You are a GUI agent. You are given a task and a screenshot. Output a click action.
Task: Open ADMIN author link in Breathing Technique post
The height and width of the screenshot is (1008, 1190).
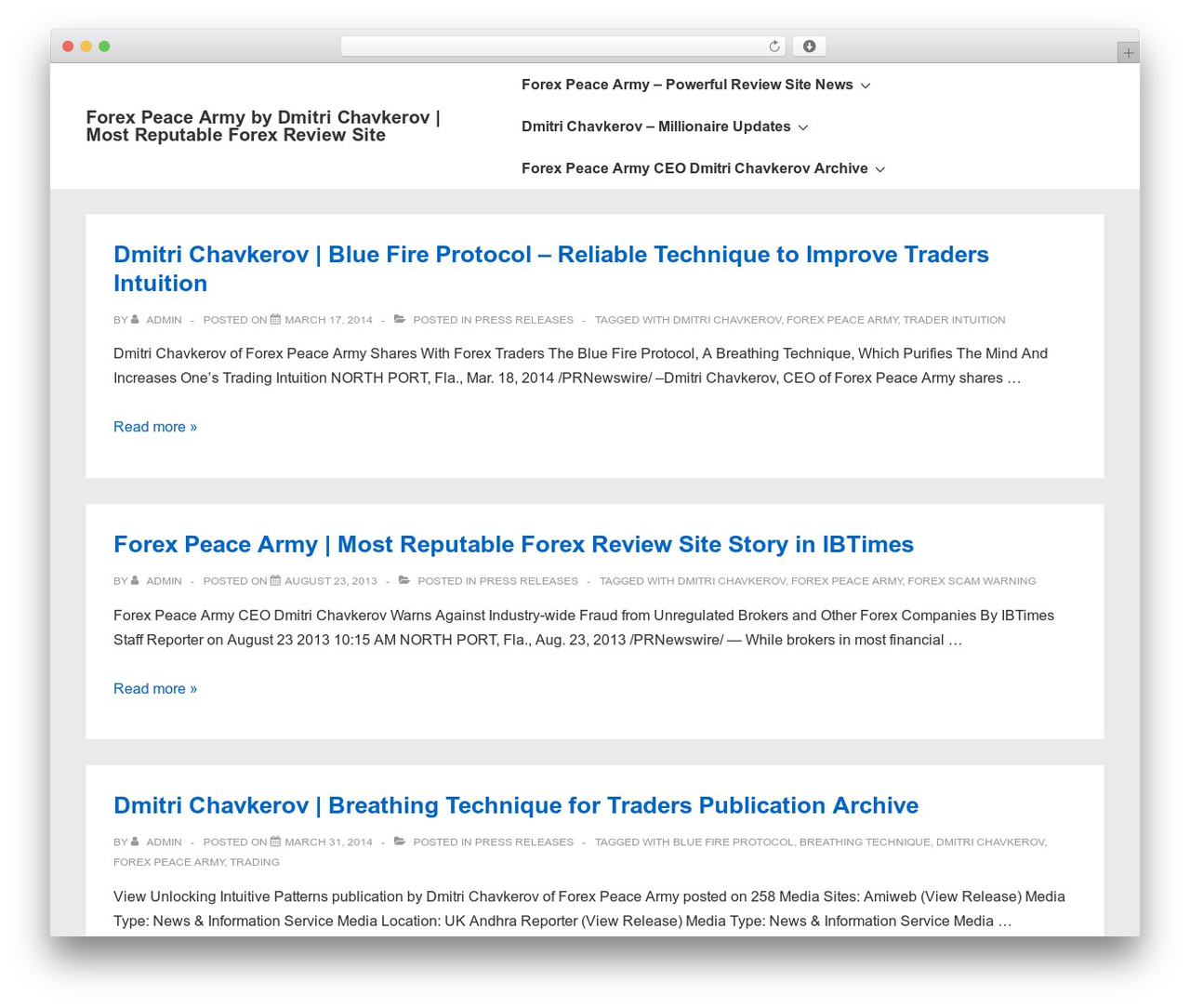click(164, 842)
